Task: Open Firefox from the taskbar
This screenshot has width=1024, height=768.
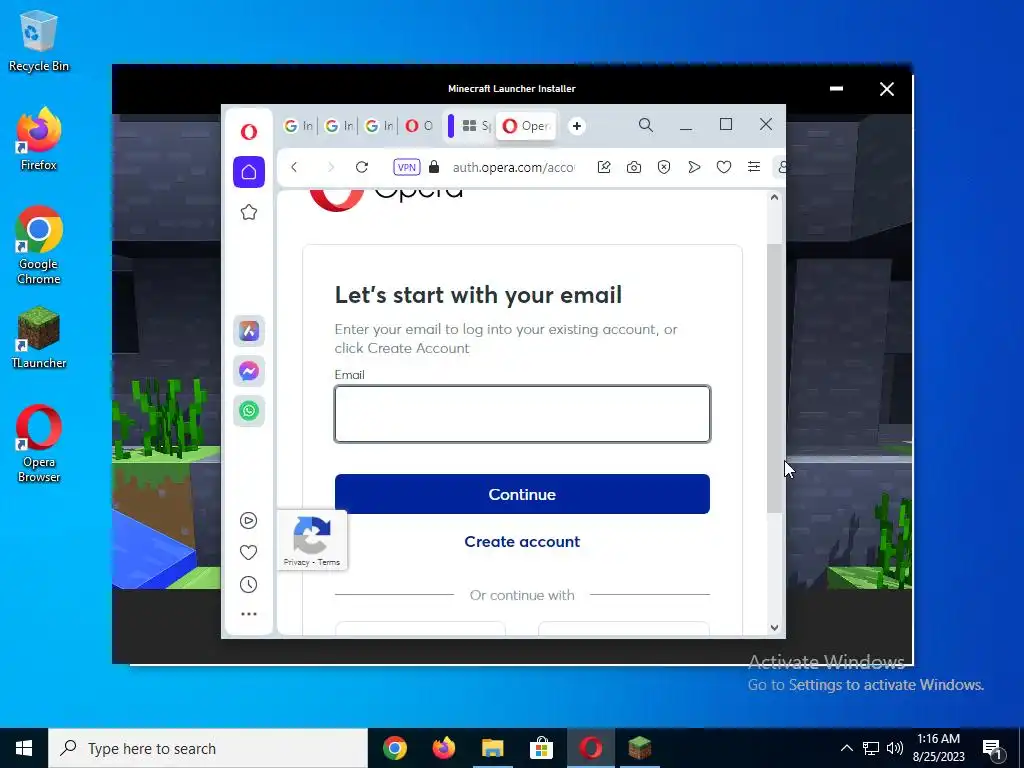Action: [443, 748]
